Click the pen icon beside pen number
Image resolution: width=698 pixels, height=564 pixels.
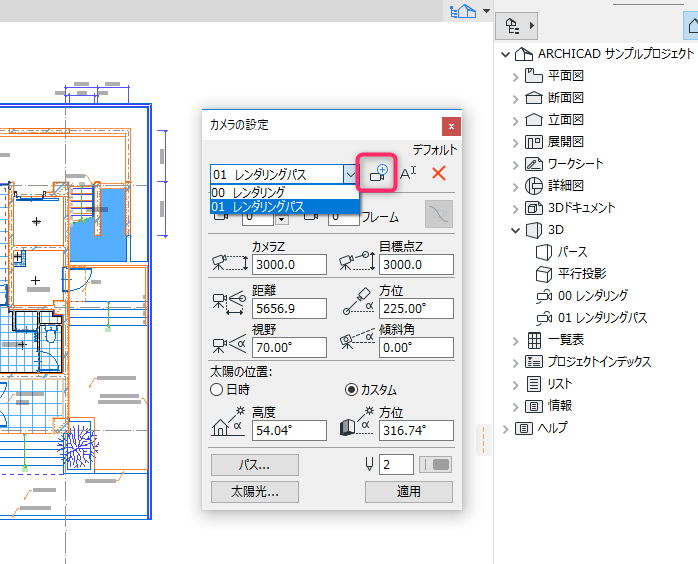coord(369,464)
